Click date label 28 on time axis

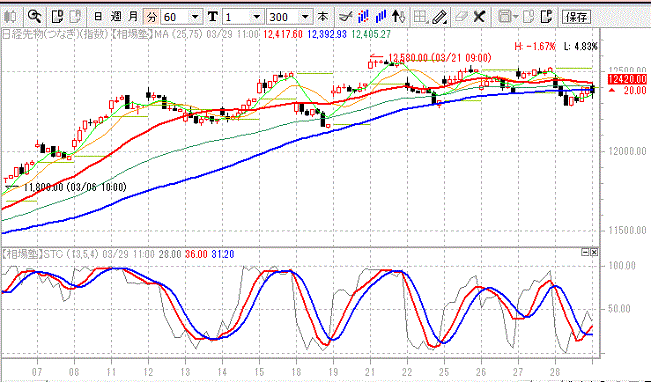555,371
